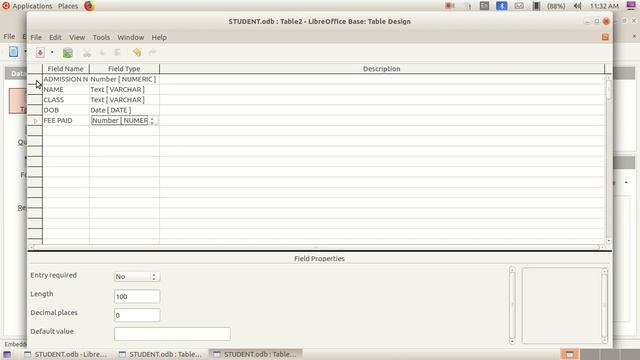Click the Bluetooth indicator icon
640x360 pixels.
[502, 6]
